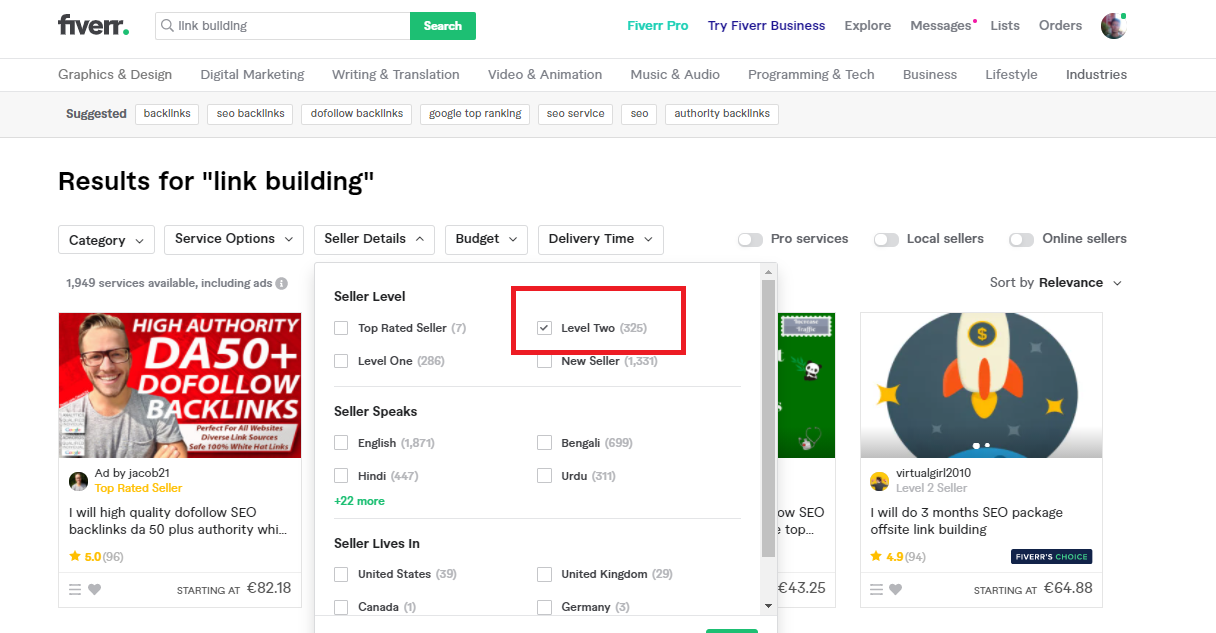
Task: Toggle Local sellers switch
Action: (x=886, y=239)
